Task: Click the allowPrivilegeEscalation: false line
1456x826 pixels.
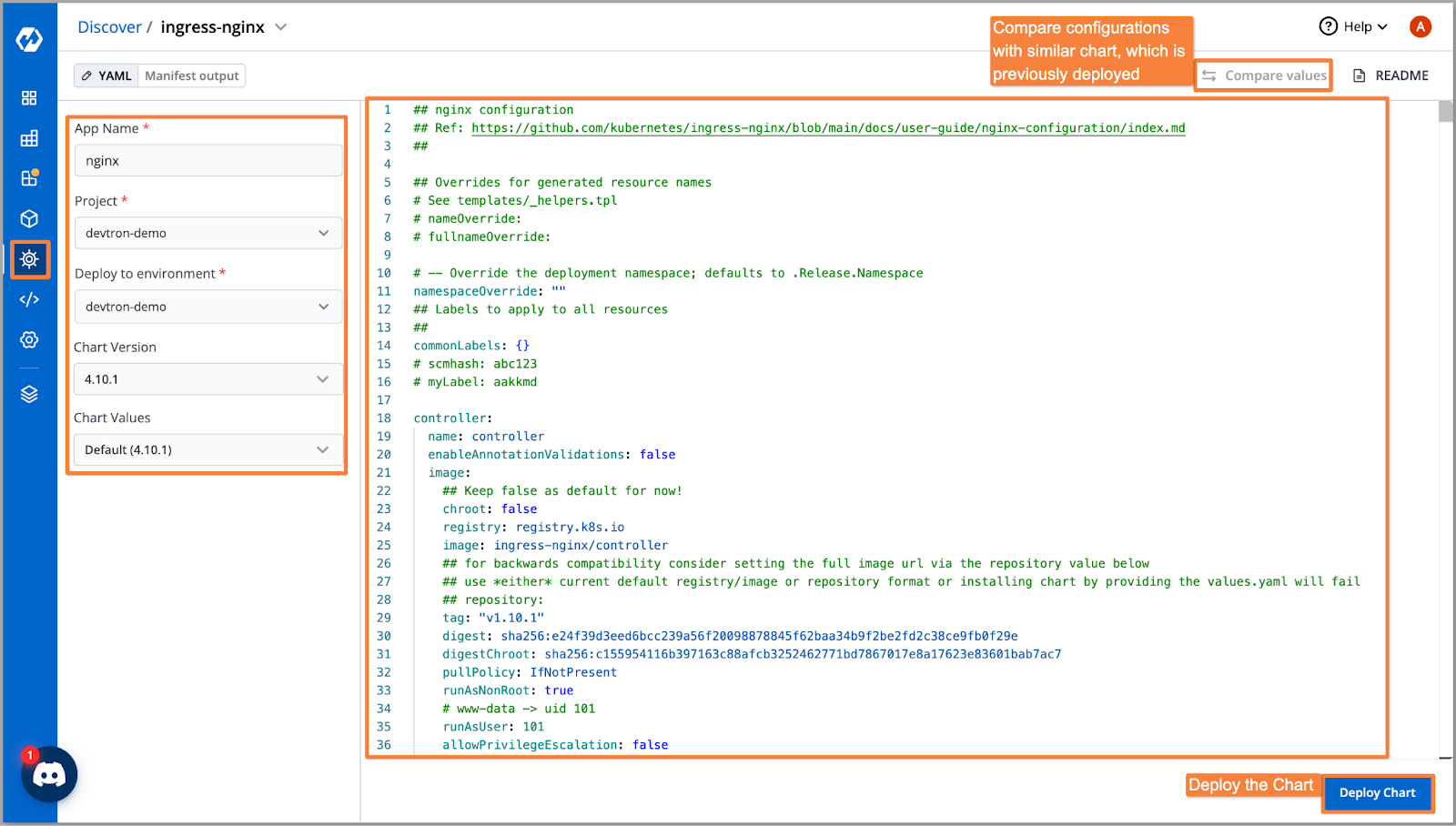Action: (x=555, y=745)
